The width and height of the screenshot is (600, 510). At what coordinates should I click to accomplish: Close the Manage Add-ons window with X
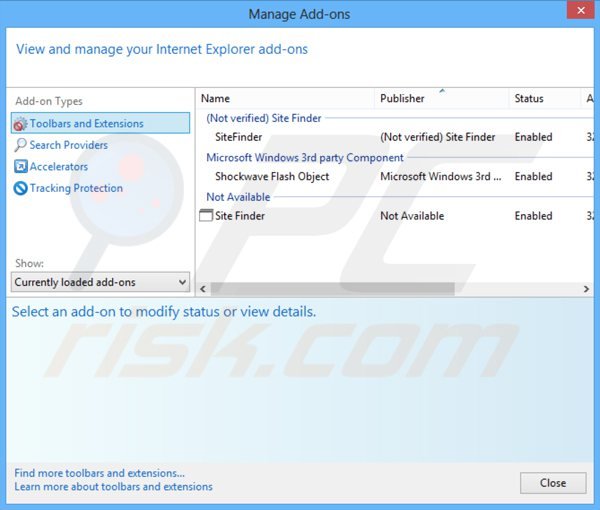click(580, 10)
